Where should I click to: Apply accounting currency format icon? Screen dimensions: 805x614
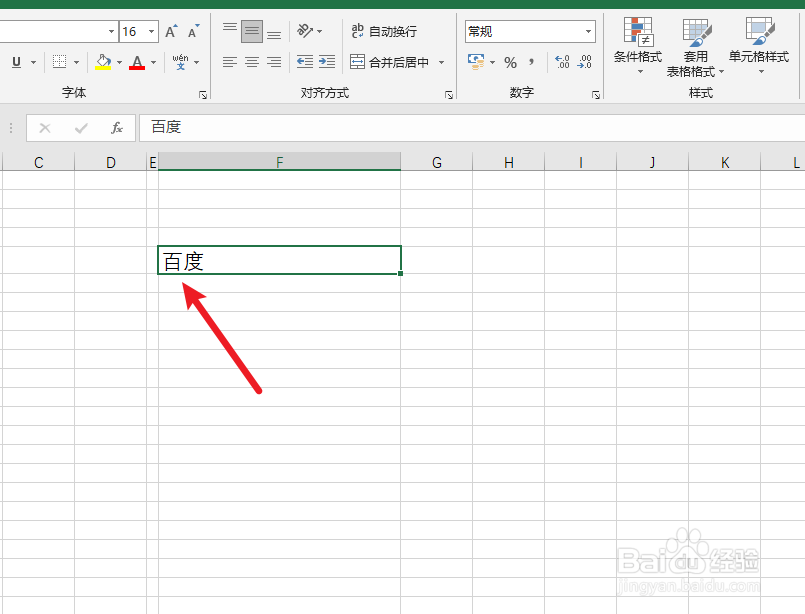pyautogui.click(x=476, y=62)
